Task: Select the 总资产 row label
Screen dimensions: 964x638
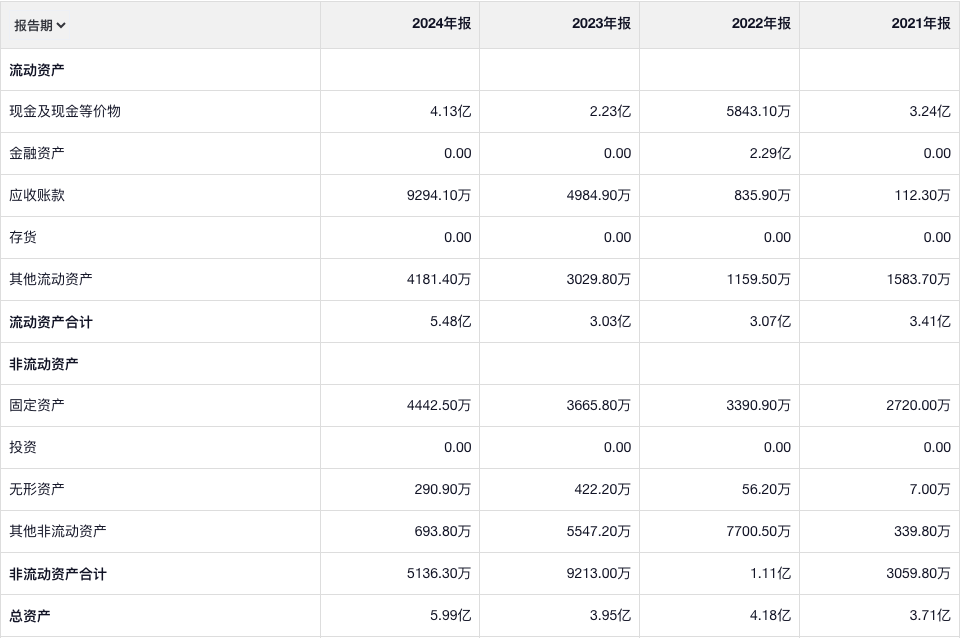Action: (x=30, y=616)
